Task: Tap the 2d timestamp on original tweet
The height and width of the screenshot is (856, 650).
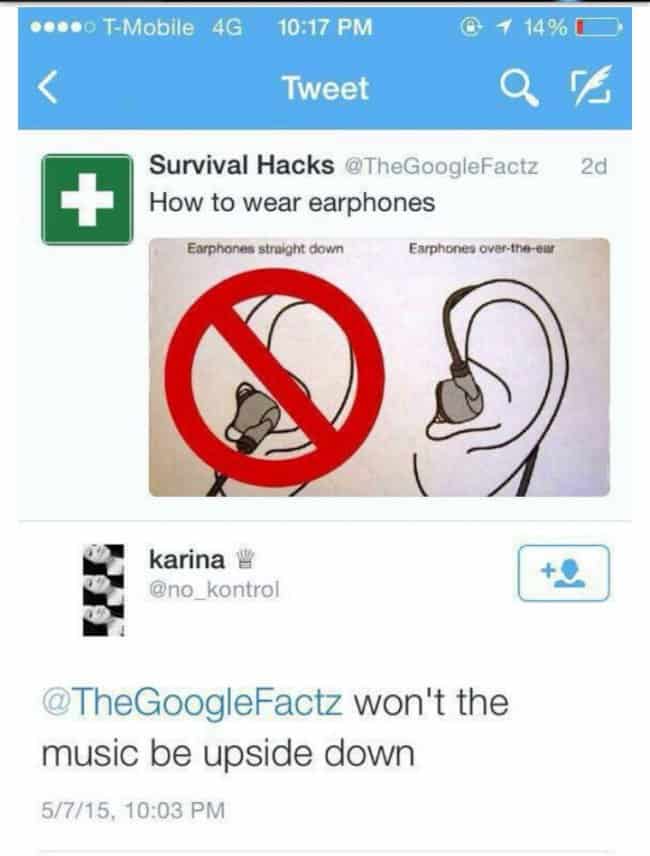Action: click(594, 166)
